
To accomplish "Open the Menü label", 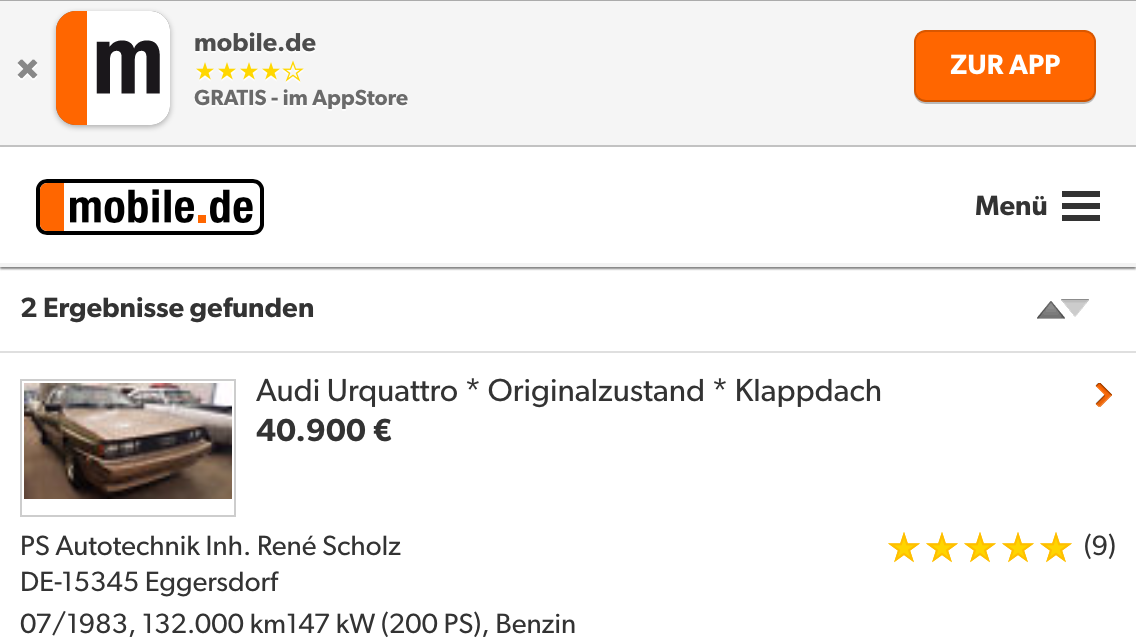I will click(x=1011, y=207).
